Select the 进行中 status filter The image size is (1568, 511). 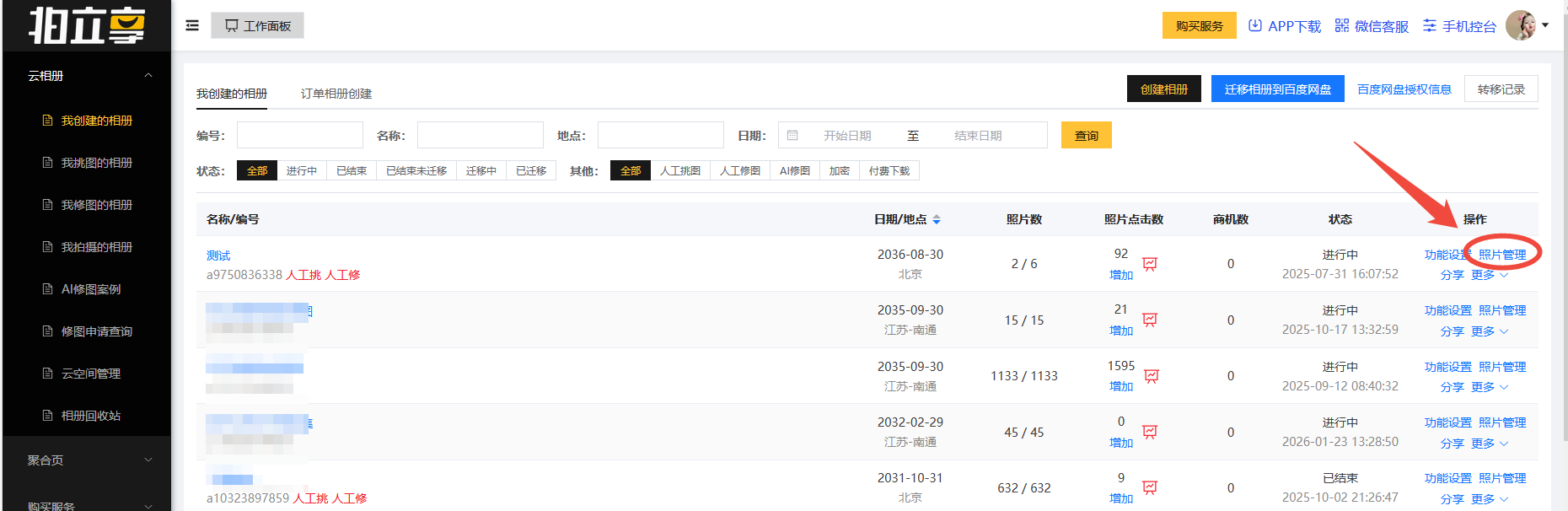[x=301, y=171]
